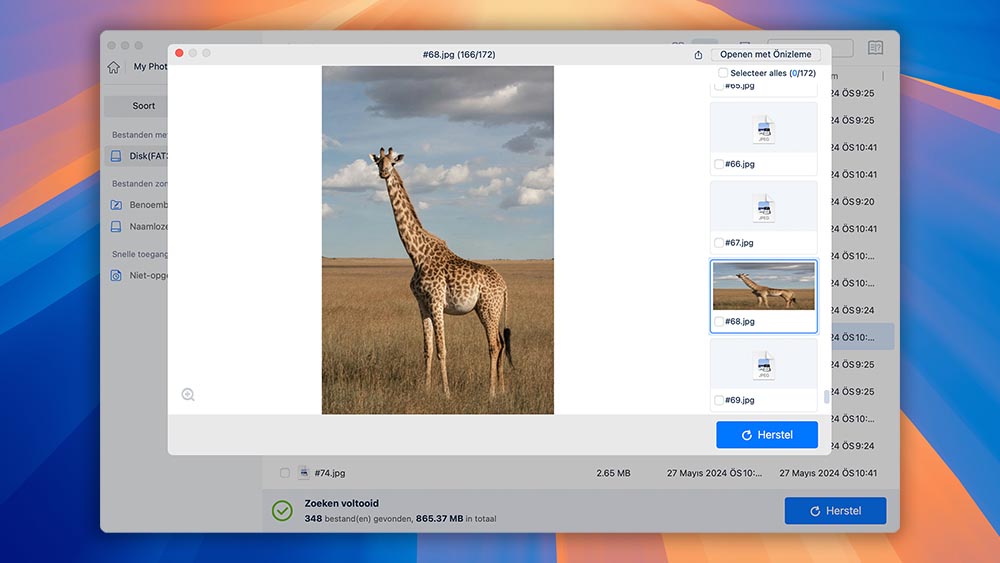Tick the Selecteer alles checkbox

(x=723, y=73)
